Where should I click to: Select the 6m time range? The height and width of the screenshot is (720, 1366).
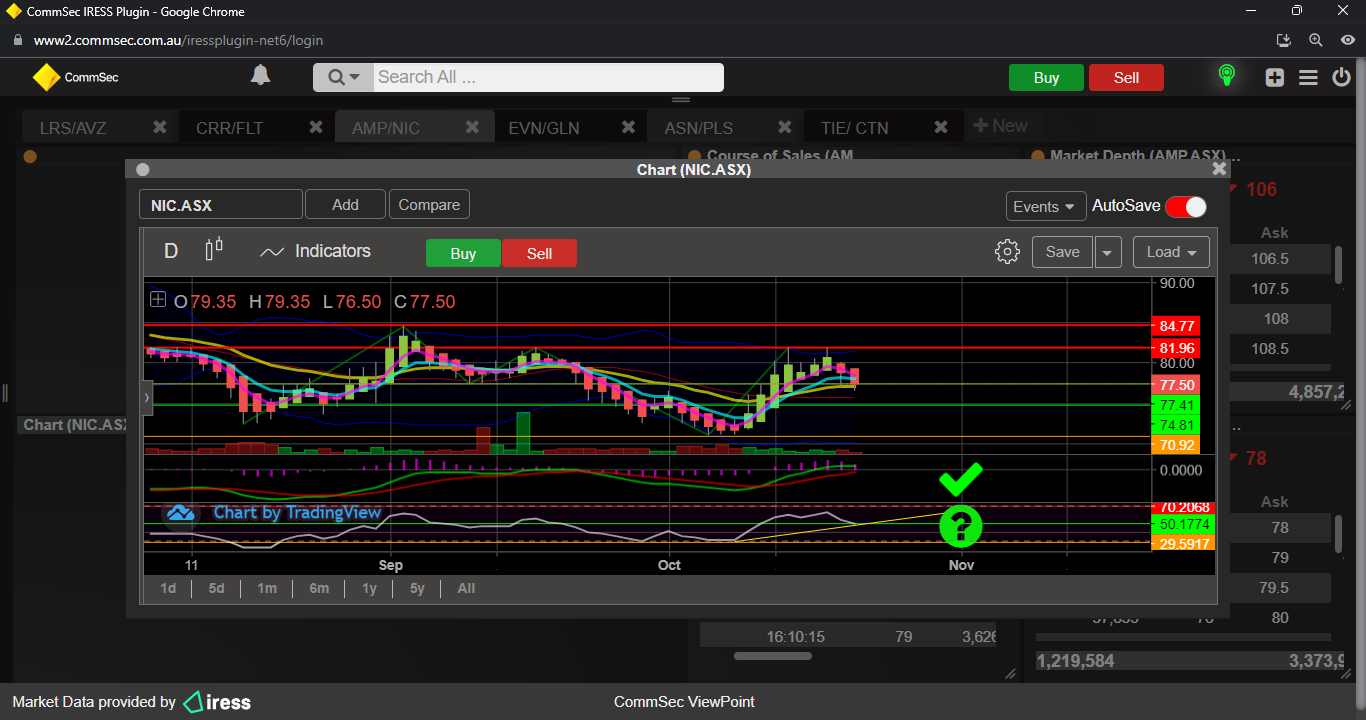click(x=319, y=588)
